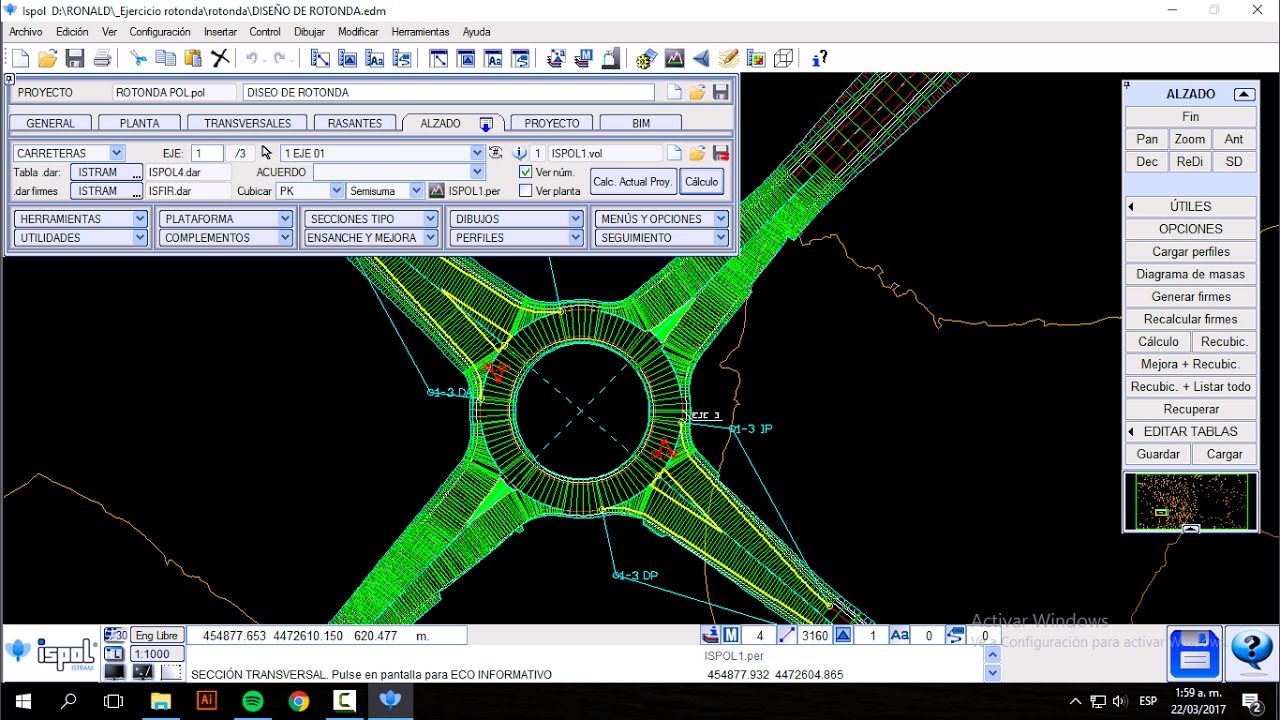Click the profile chart icon in main toolbar
This screenshot has height=720, width=1280.
674,59
